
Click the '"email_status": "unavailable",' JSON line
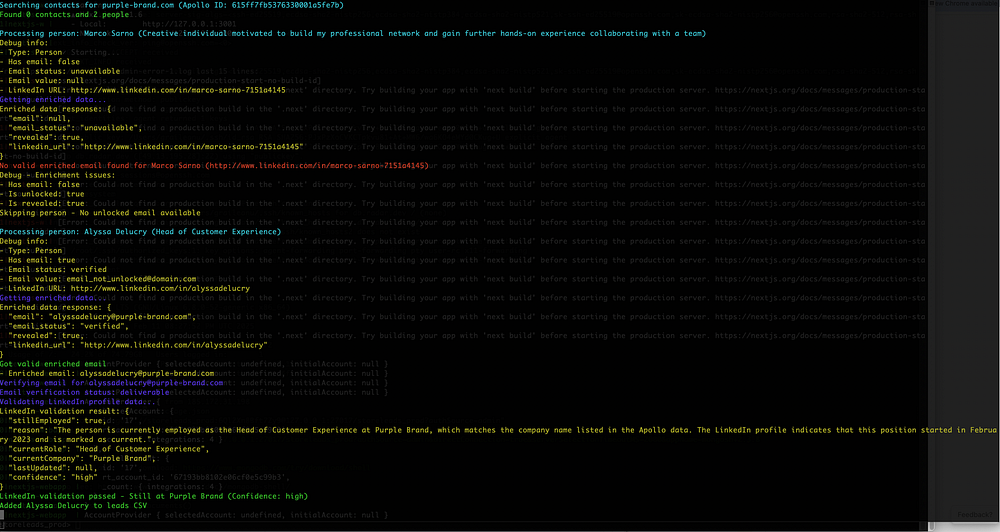pyautogui.click(x=75, y=128)
